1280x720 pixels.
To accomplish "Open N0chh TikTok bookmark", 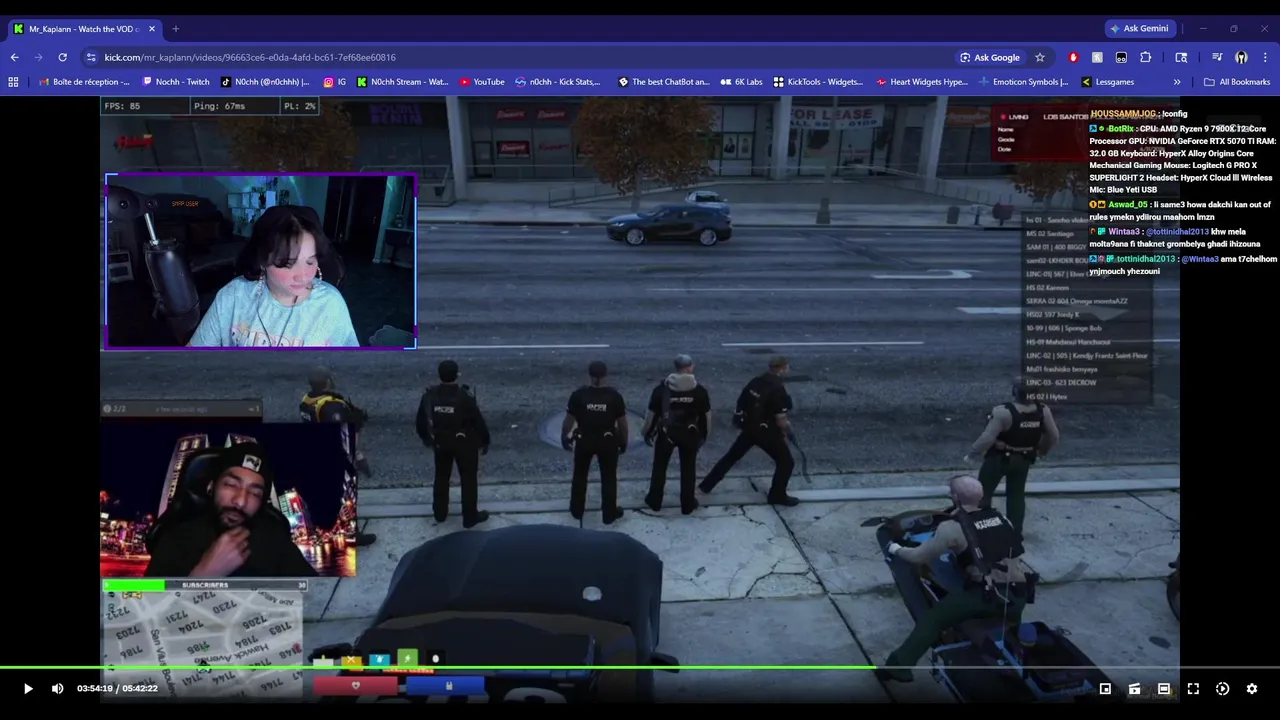I will click(264, 82).
